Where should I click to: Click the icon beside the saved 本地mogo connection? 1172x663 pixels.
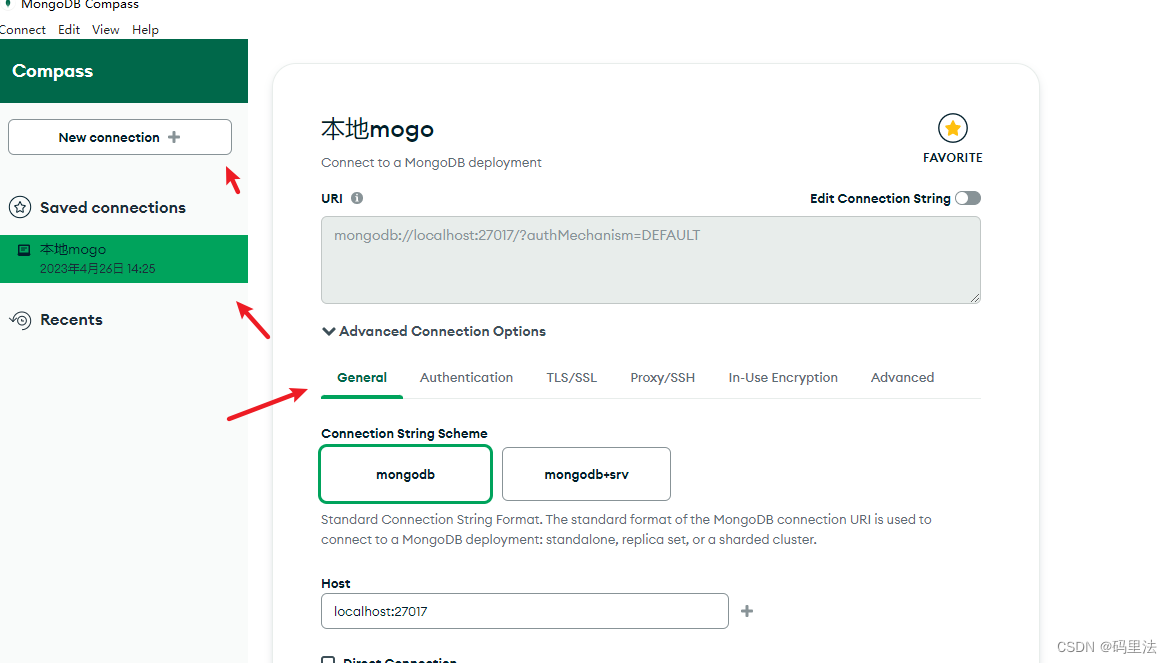coord(24,250)
